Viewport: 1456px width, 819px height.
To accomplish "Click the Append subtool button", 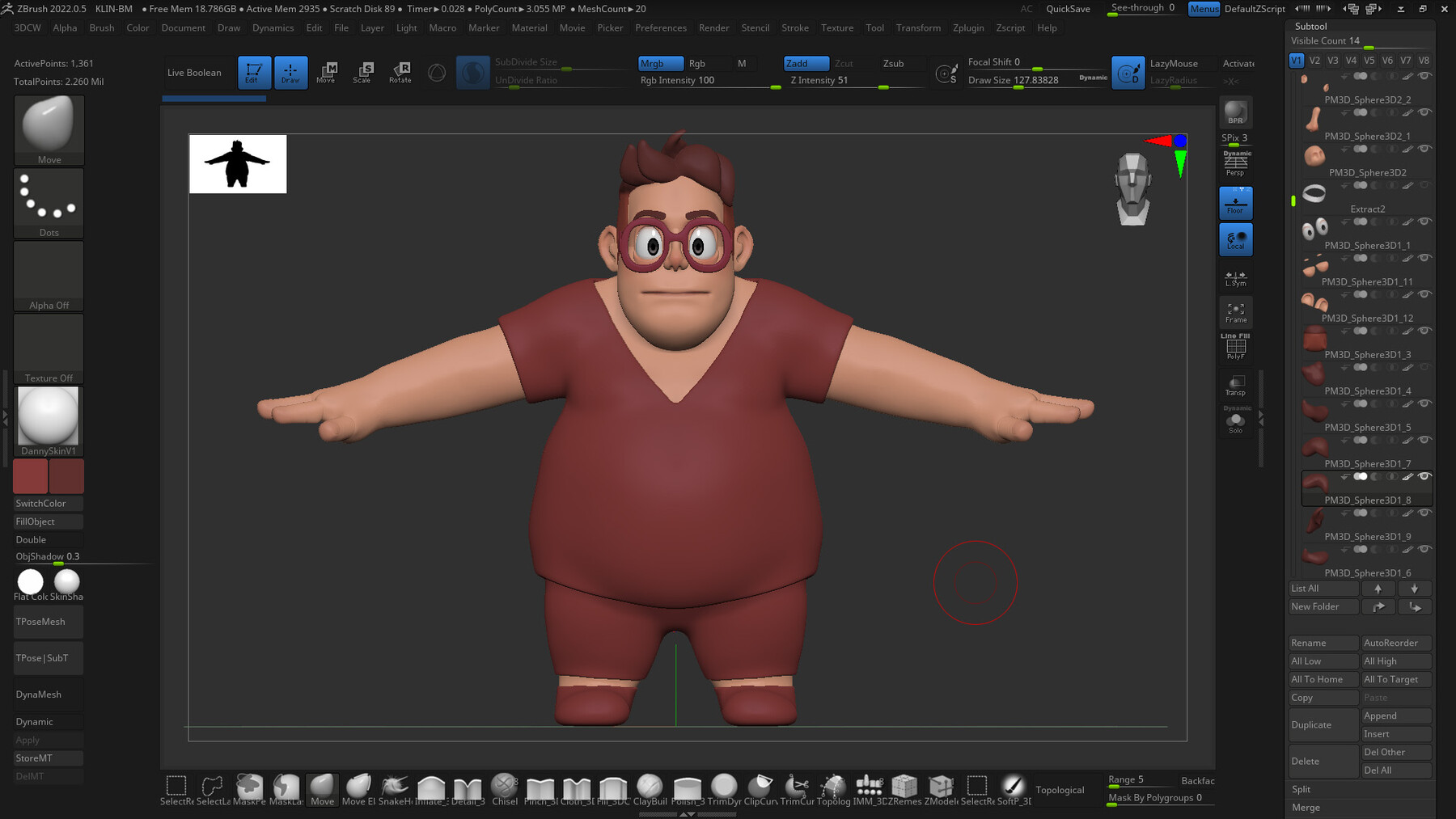I will tap(1396, 716).
